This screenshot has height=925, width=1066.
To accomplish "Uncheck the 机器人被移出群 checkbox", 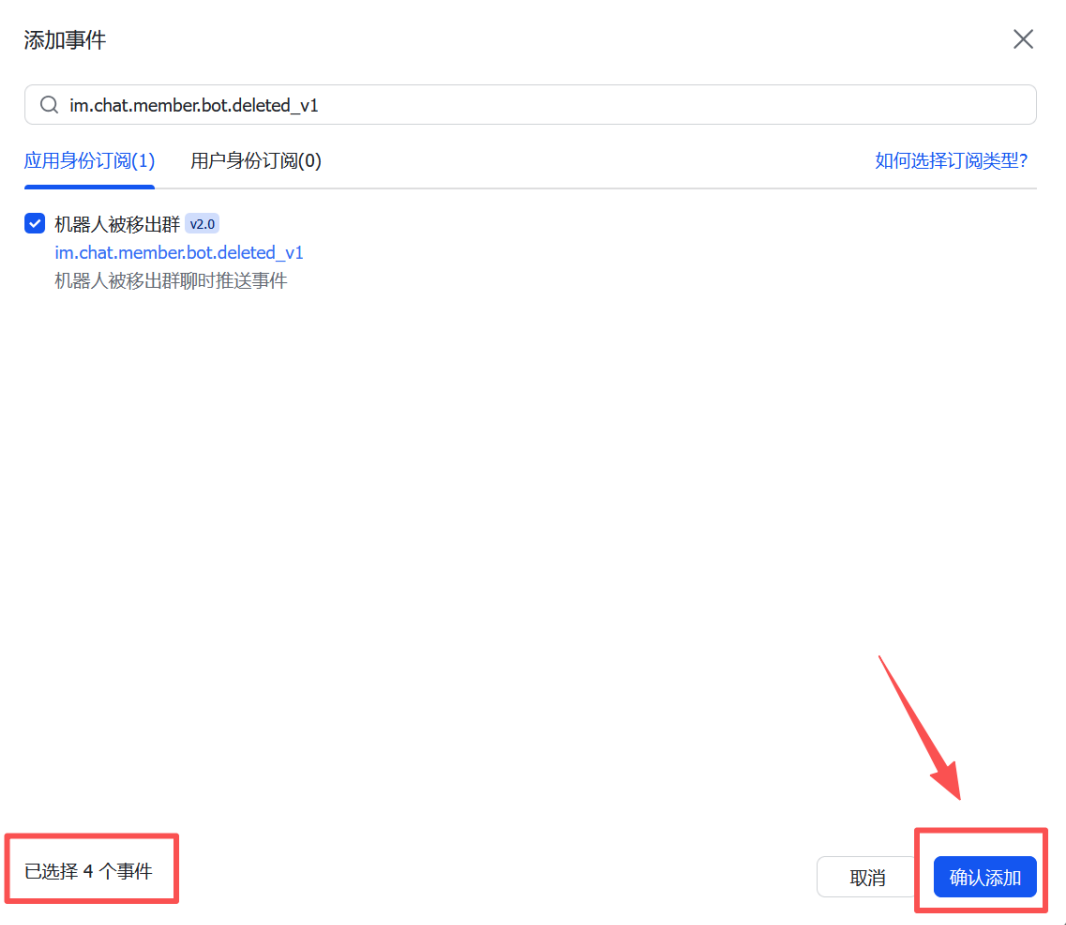I will click(x=35, y=223).
